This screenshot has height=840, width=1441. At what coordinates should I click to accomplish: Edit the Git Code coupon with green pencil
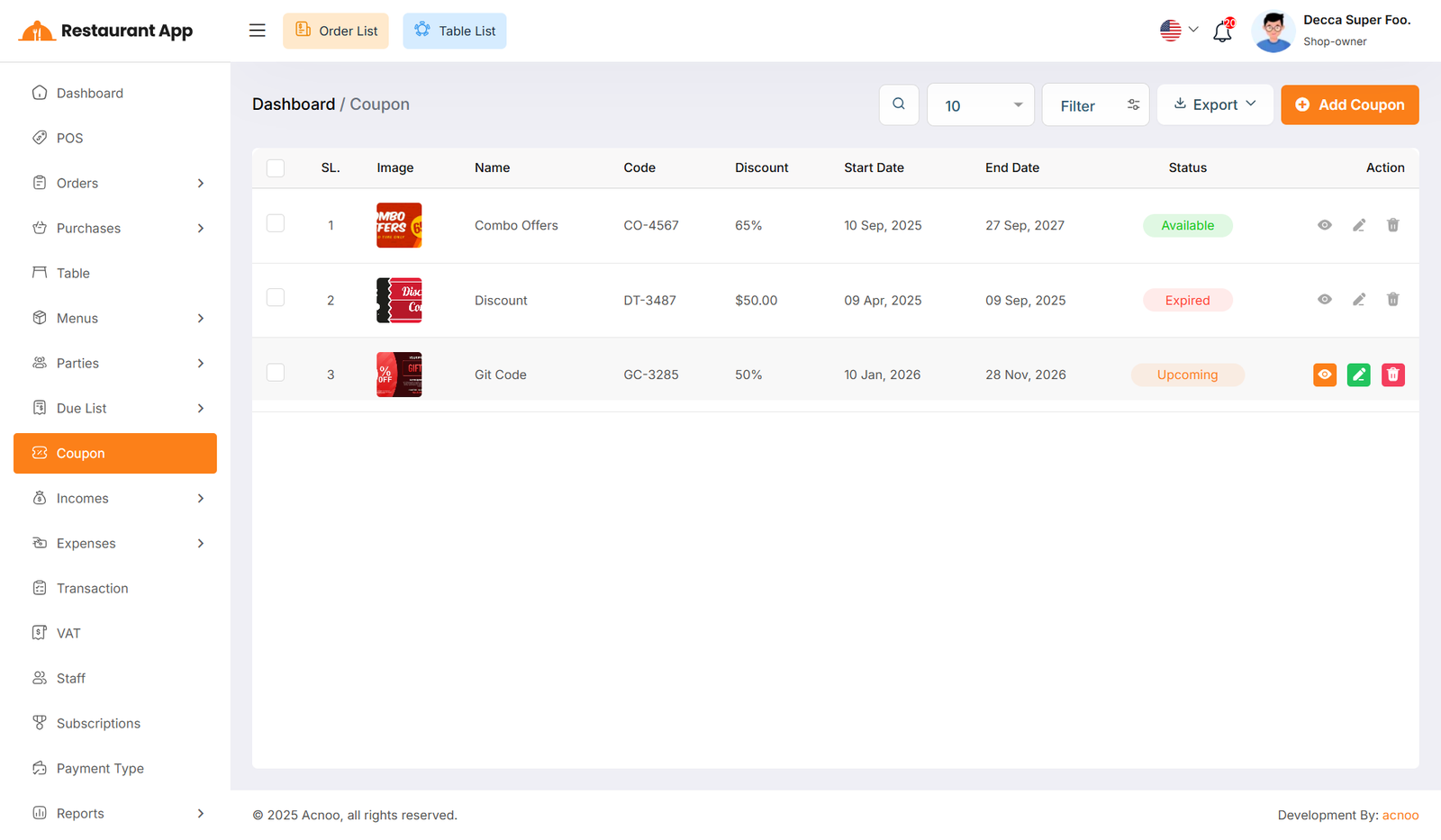[1358, 375]
